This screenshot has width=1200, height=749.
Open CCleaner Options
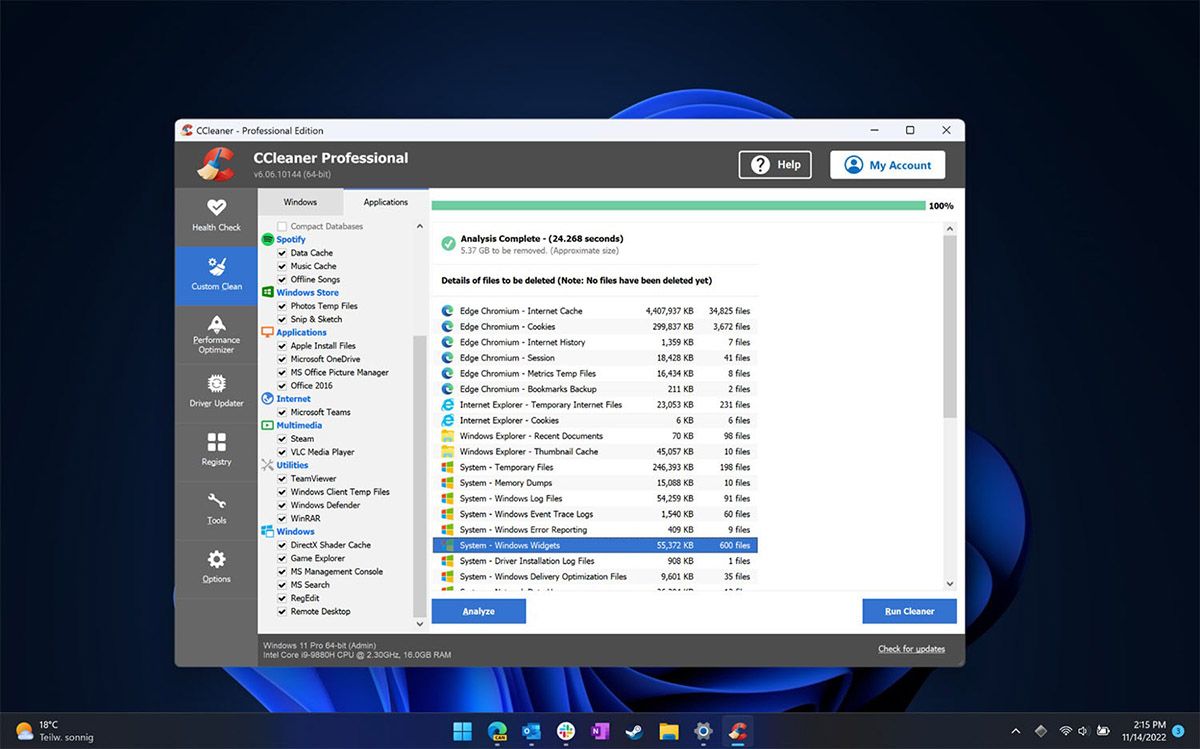pyautogui.click(x=216, y=567)
